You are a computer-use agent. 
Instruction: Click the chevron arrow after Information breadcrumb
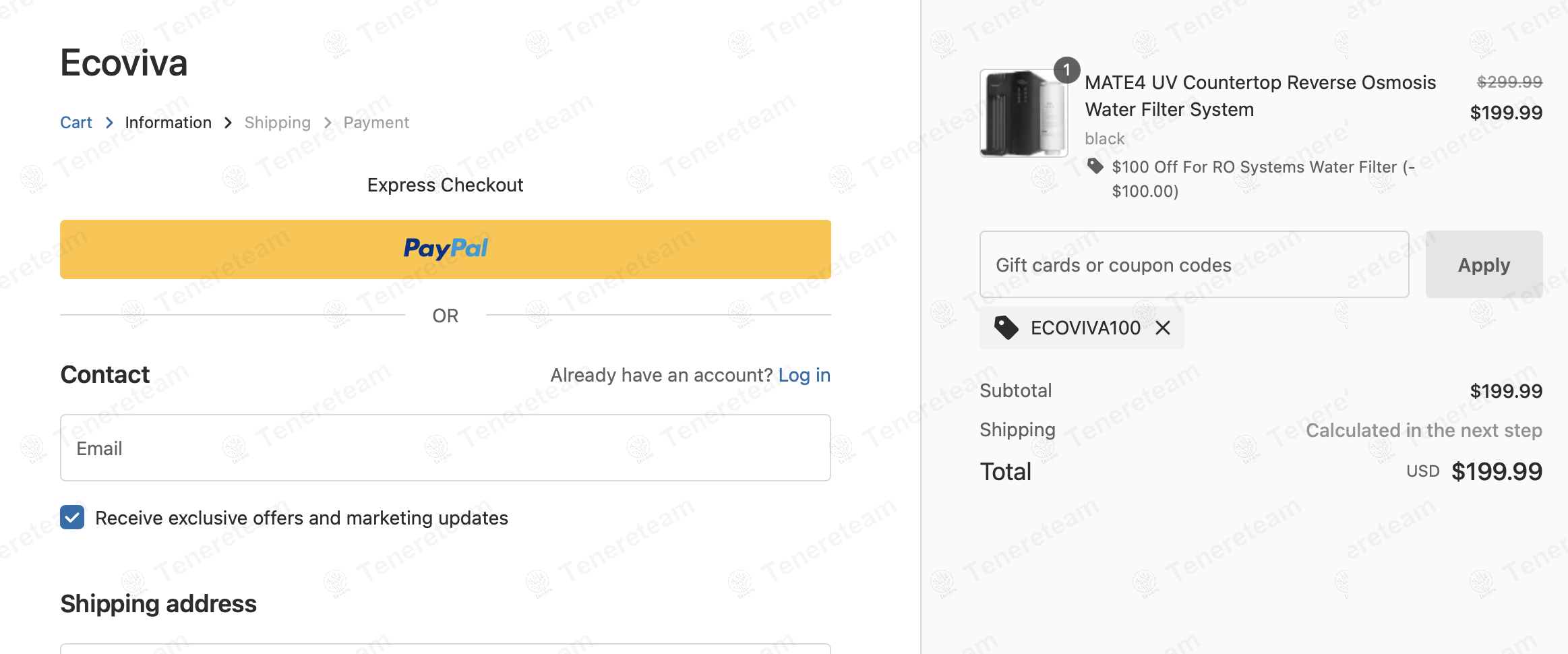pyautogui.click(x=229, y=123)
